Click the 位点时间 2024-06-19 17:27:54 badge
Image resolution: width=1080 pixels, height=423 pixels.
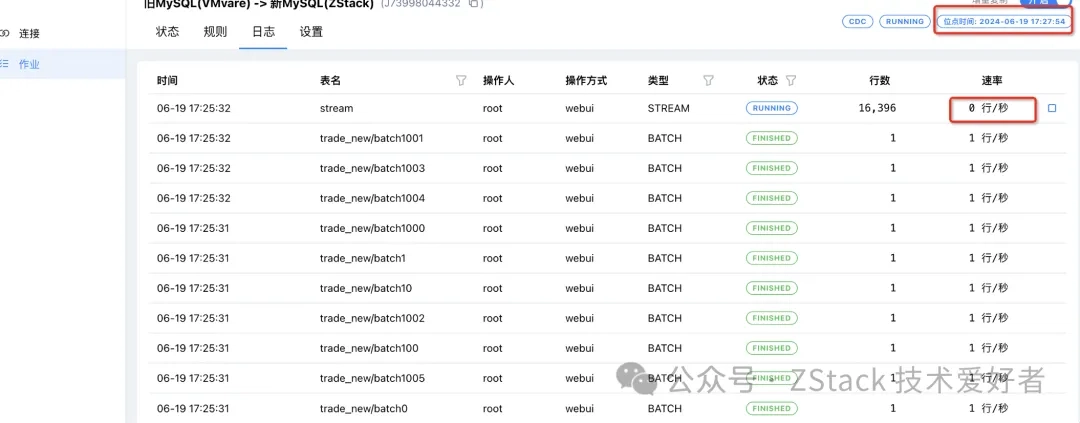[x=1004, y=21]
